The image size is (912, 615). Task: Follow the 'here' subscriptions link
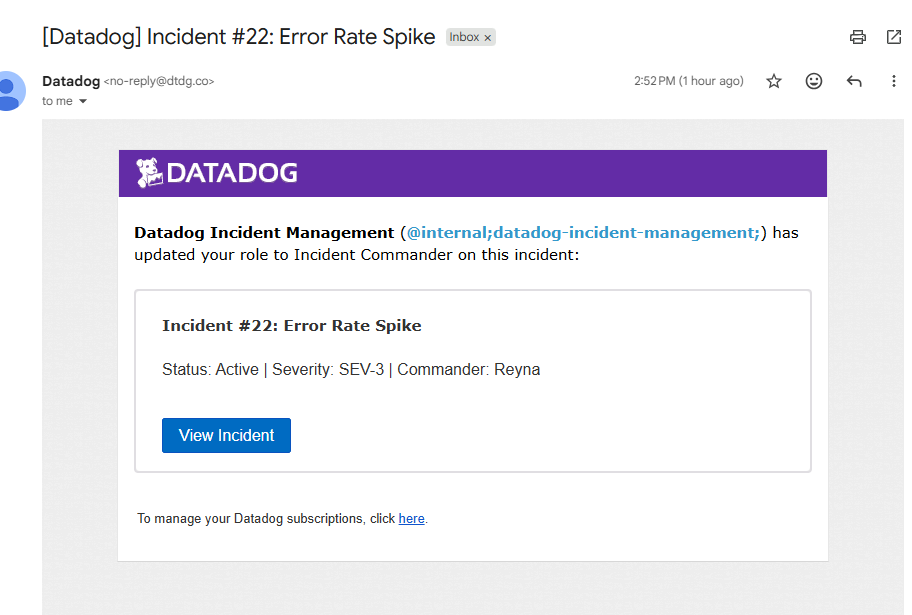click(x=411, y=518)
